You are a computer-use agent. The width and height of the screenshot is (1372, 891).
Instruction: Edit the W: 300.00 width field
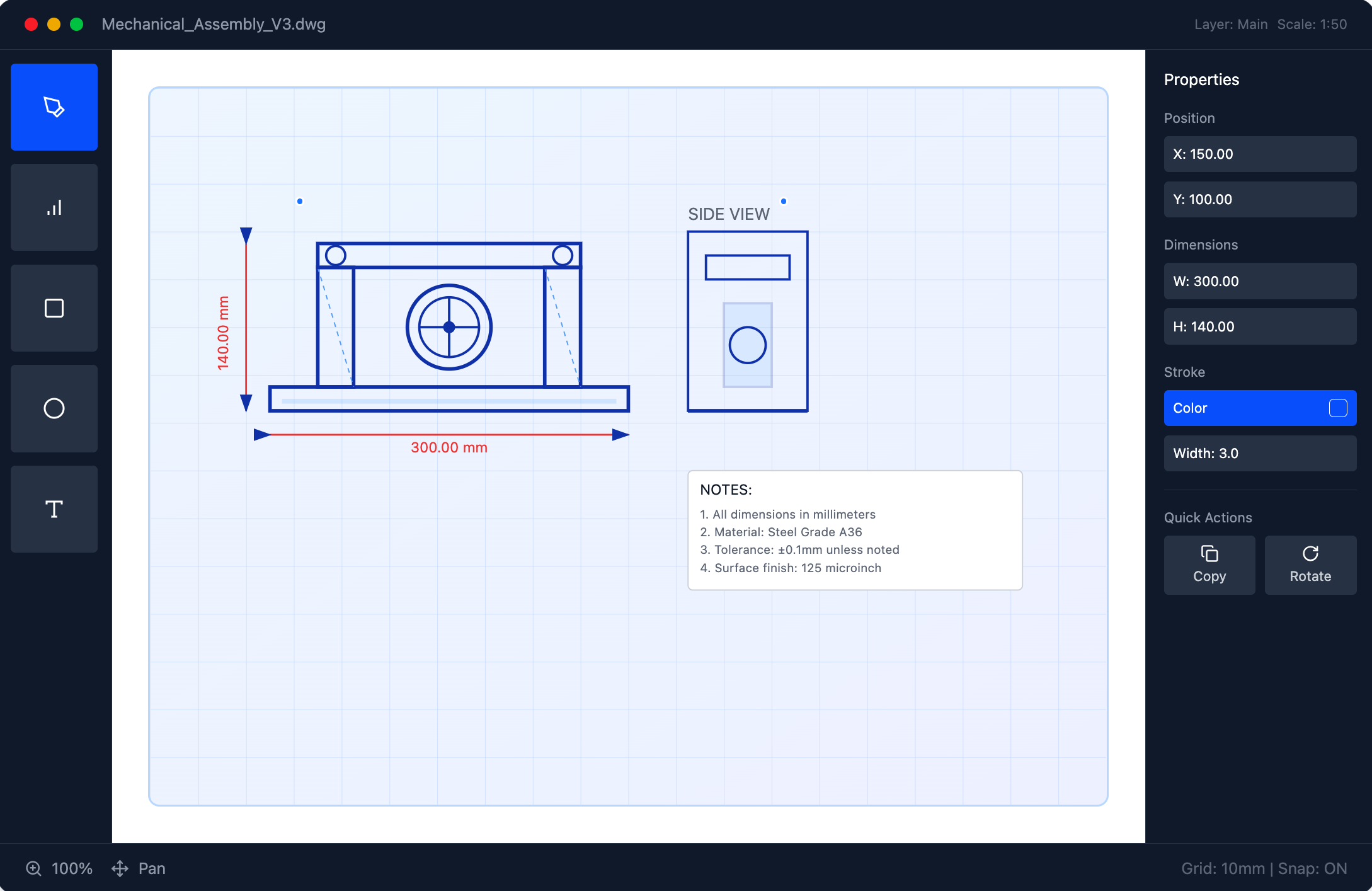(x=1259, y=282)
